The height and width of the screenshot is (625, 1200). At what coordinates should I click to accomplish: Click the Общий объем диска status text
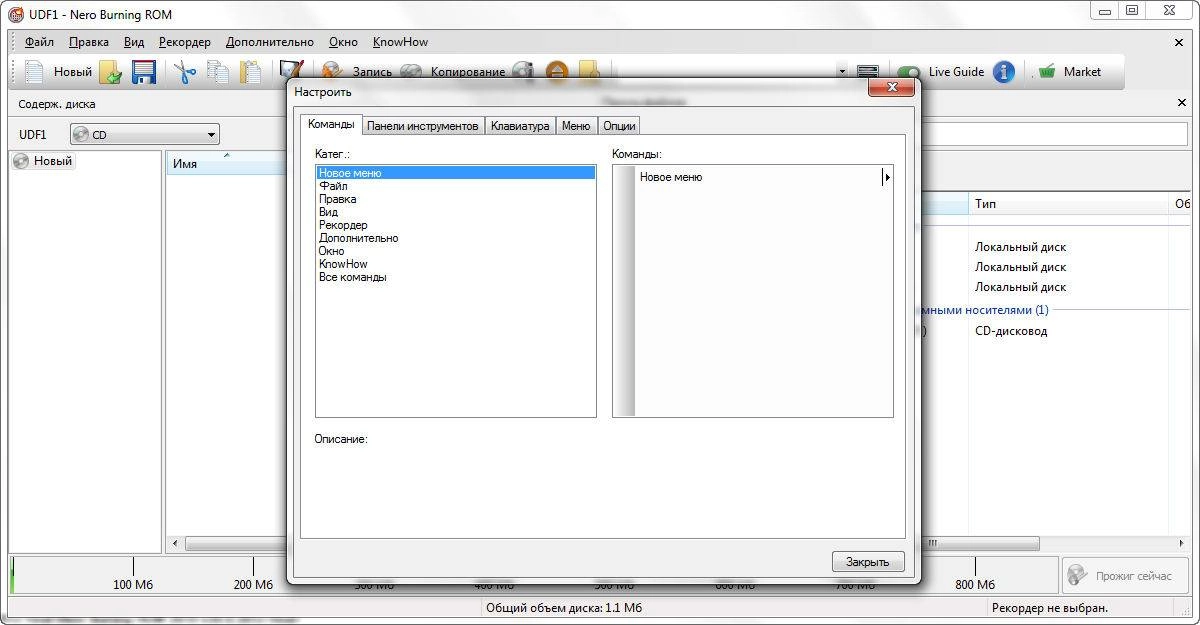point(564,608)
